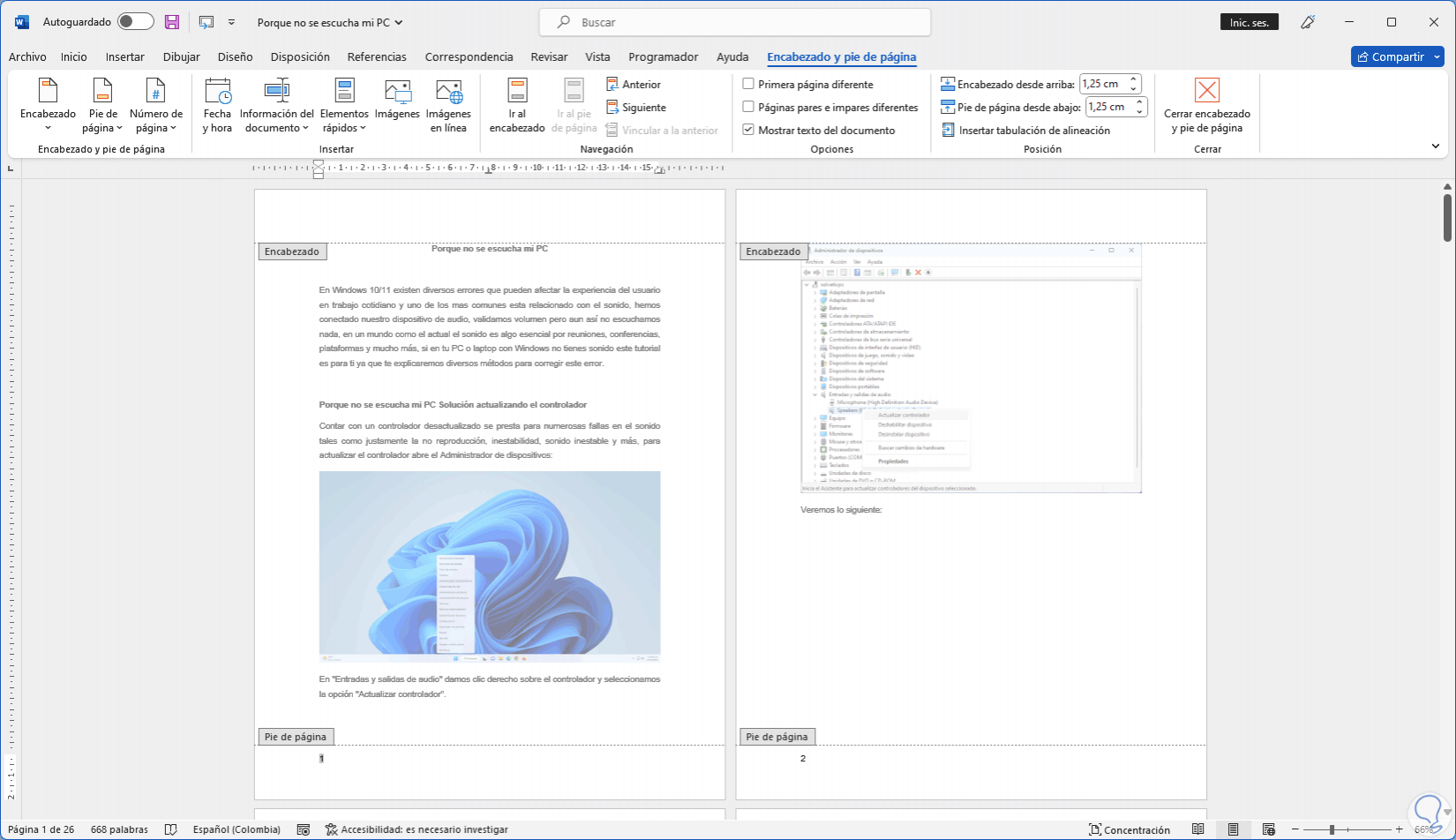The height and width of the screenshot is (840, 1456).
Task: Switch to the Diseño tab
Action: [x=236, y=56]
